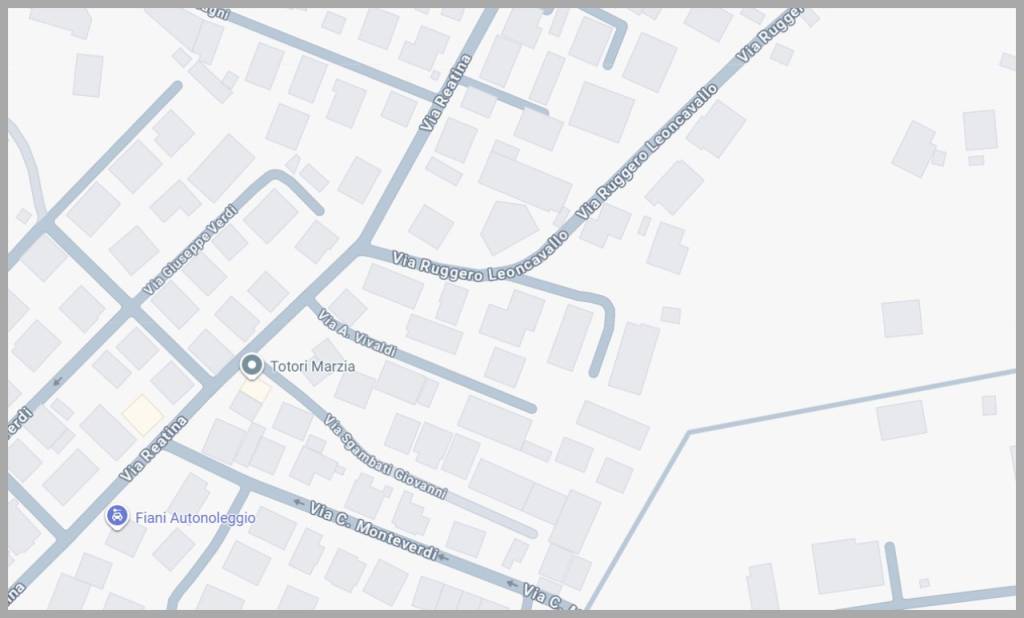Screen dimensions: 1024x618
Task: Select the Fiani Autonoleggio car rental icon
Action: point(117,517)
